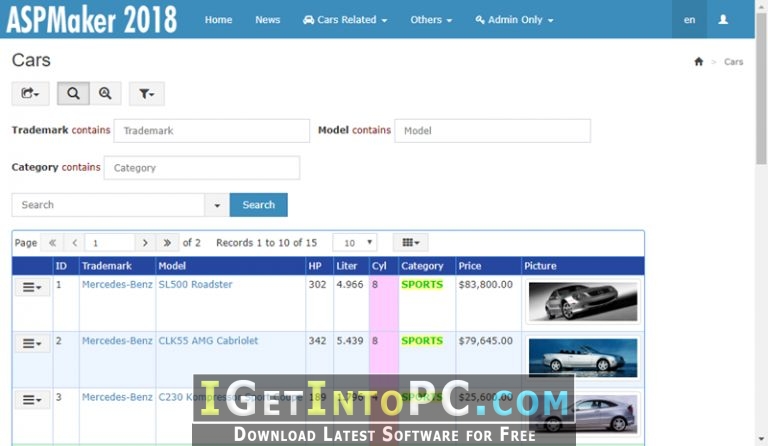Open row 1 options menu
The image size is (768, 446).
coord(32,287)
